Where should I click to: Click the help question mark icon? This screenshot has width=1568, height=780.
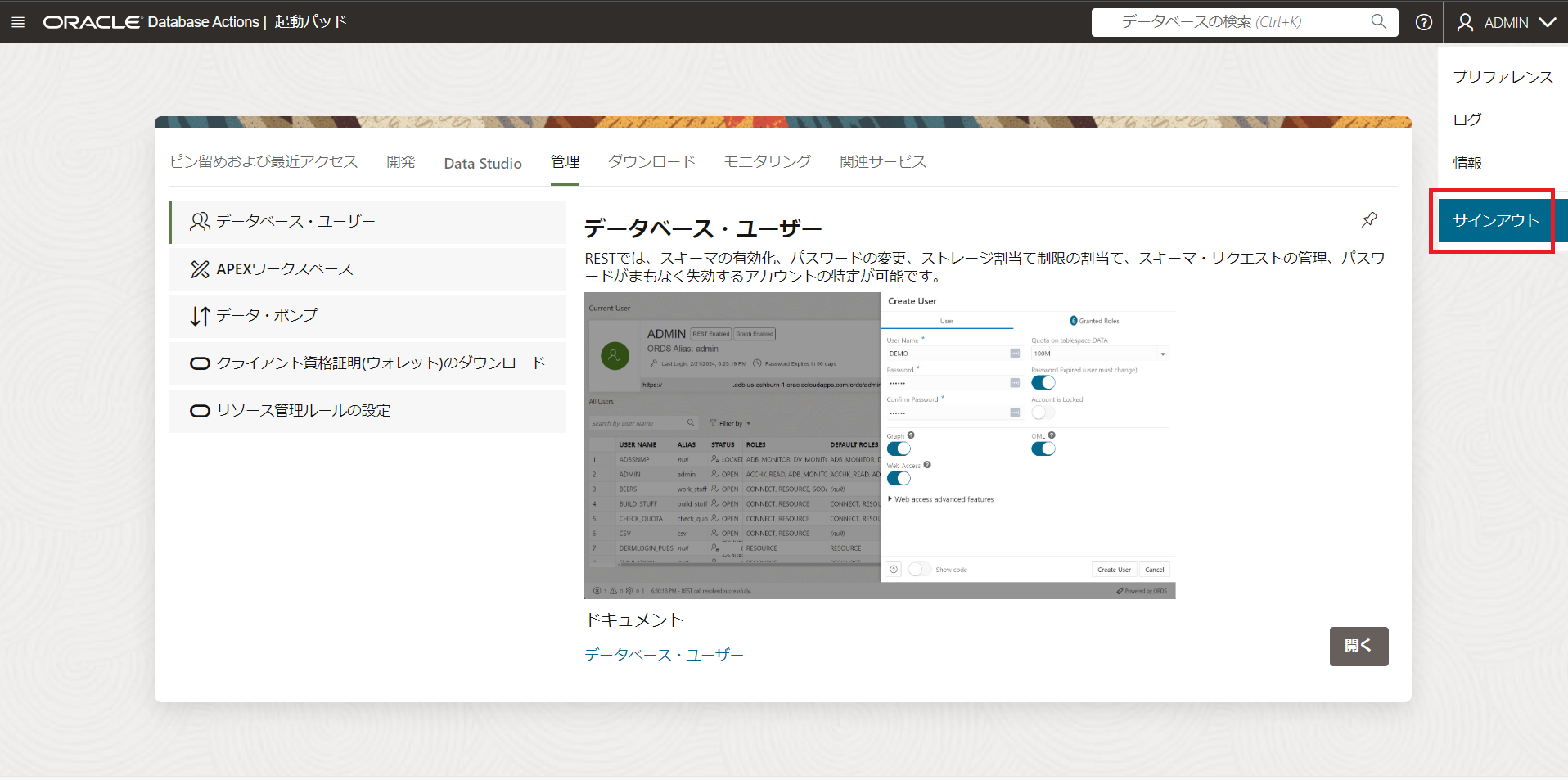tap(1424, 22)
